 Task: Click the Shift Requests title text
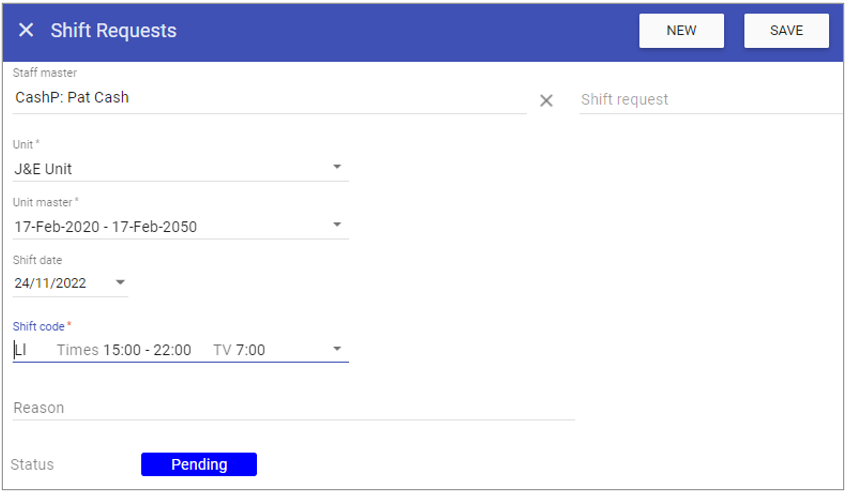click(x=114, y=31)
